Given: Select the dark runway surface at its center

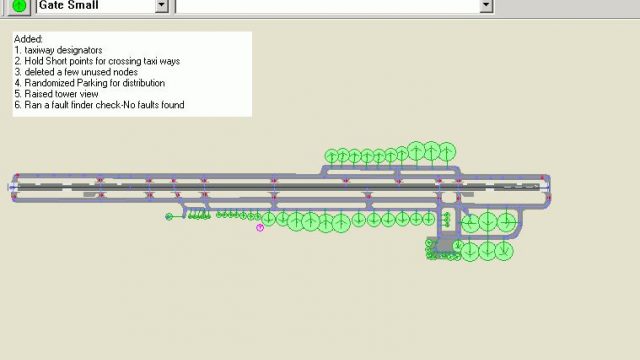Looking at the screenshot, I should click(x=278, y=187).
